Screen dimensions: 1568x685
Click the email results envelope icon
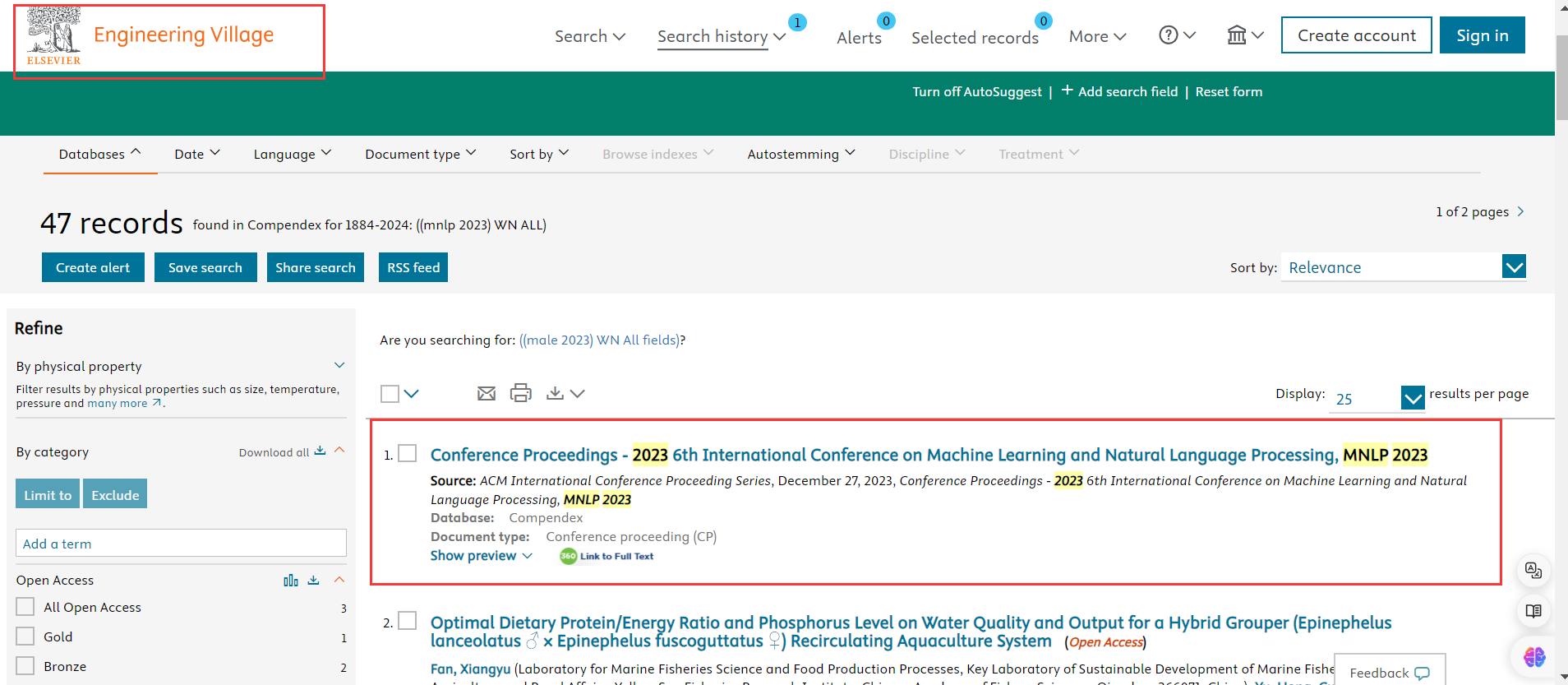[x=487, y=394]
